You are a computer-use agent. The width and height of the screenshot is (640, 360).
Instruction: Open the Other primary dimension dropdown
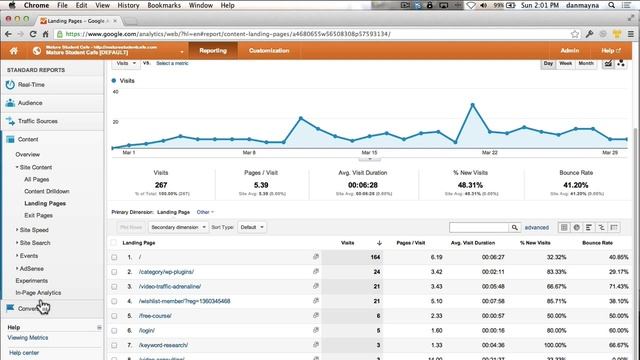(x=205, y=212)
